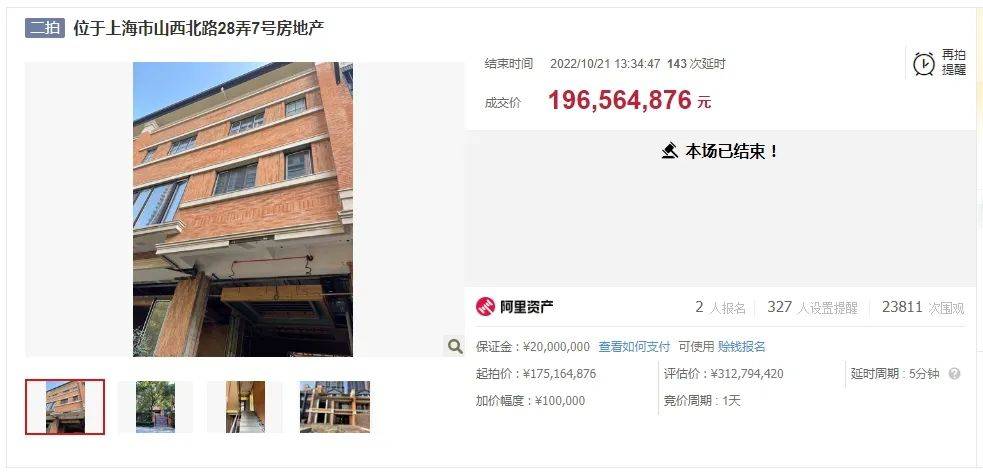Click the 143 次延时 delay count
The image size is (983, 475).
[696, 64]
